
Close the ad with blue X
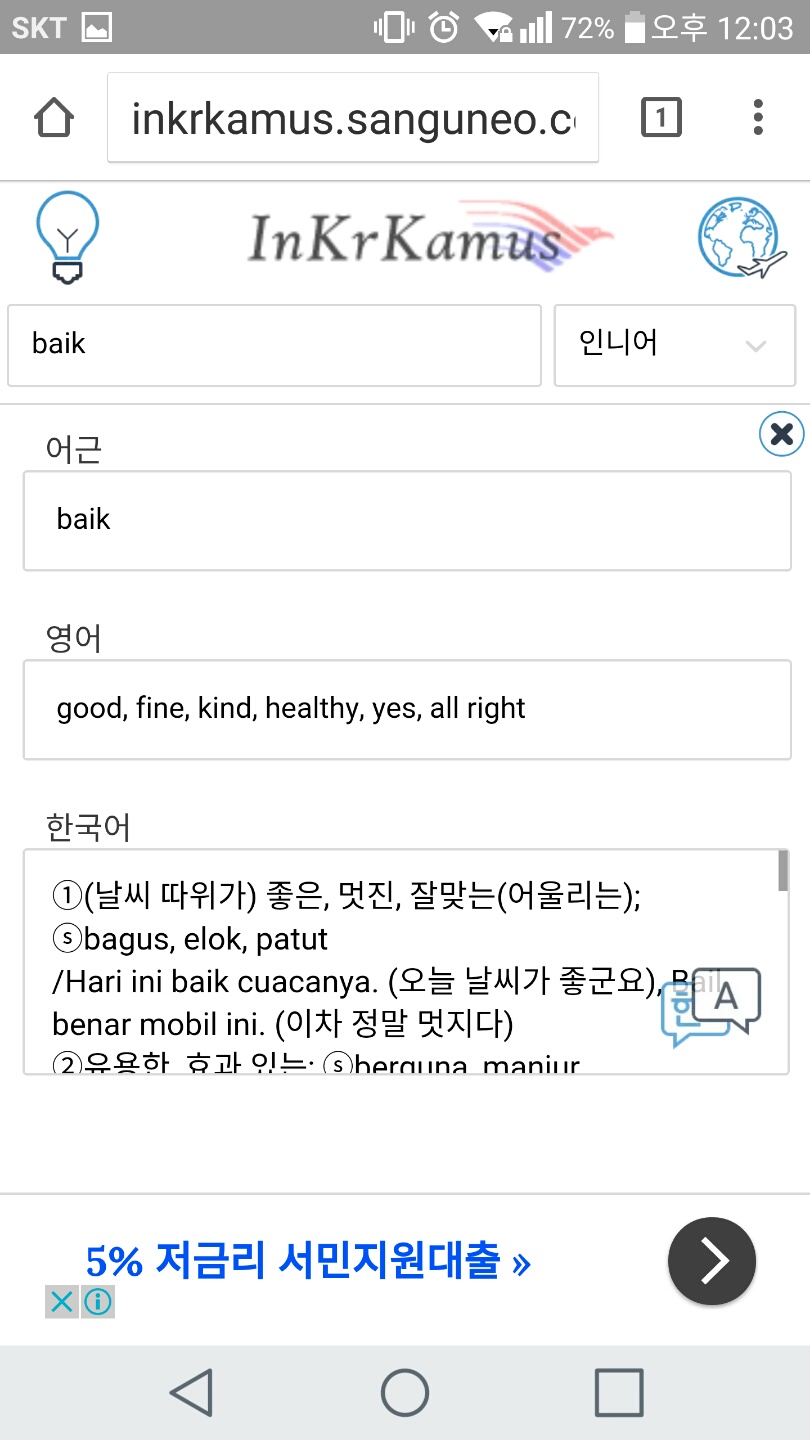click(62, 1302)
